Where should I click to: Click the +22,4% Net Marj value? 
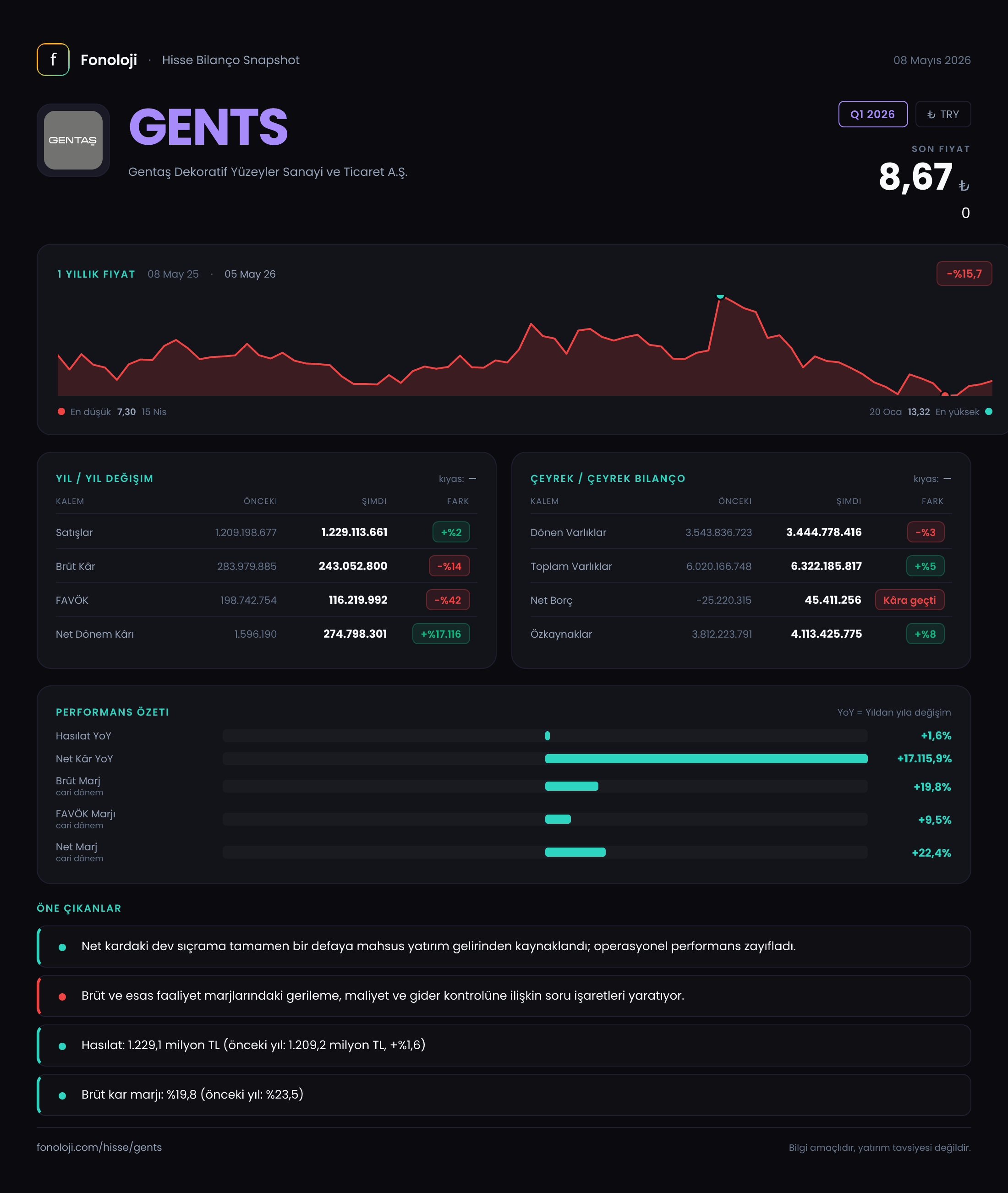click(931, 853)
